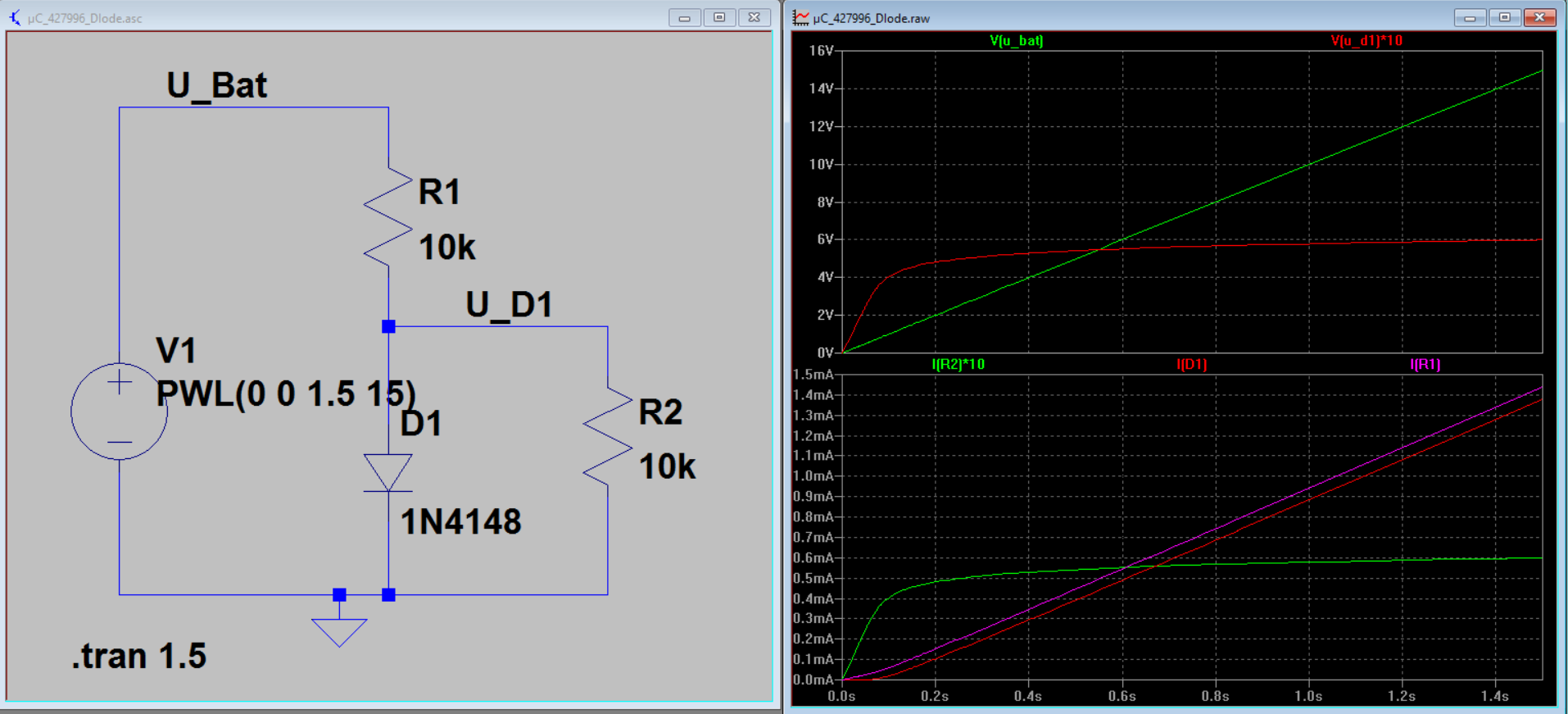Select the I(R1) trace label

click(x=1425, y=364)
